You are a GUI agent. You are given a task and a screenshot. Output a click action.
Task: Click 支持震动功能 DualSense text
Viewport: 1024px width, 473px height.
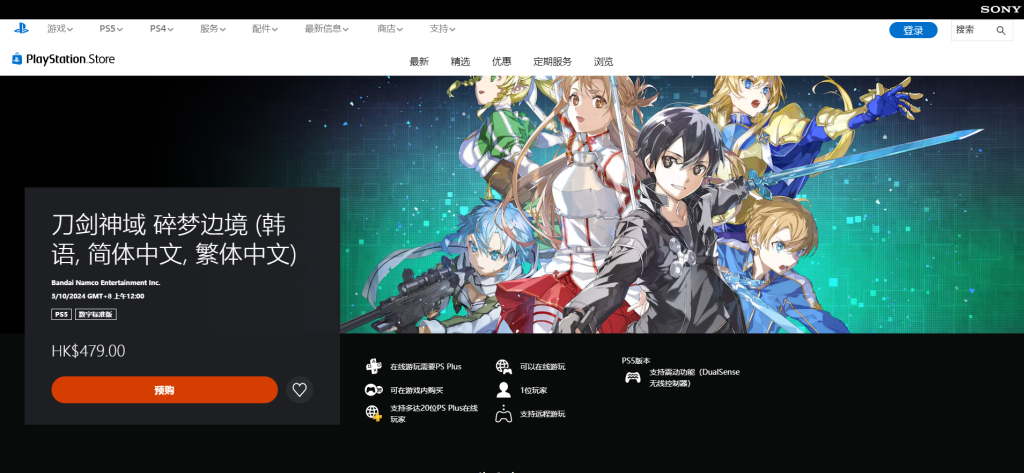[694, 378]
